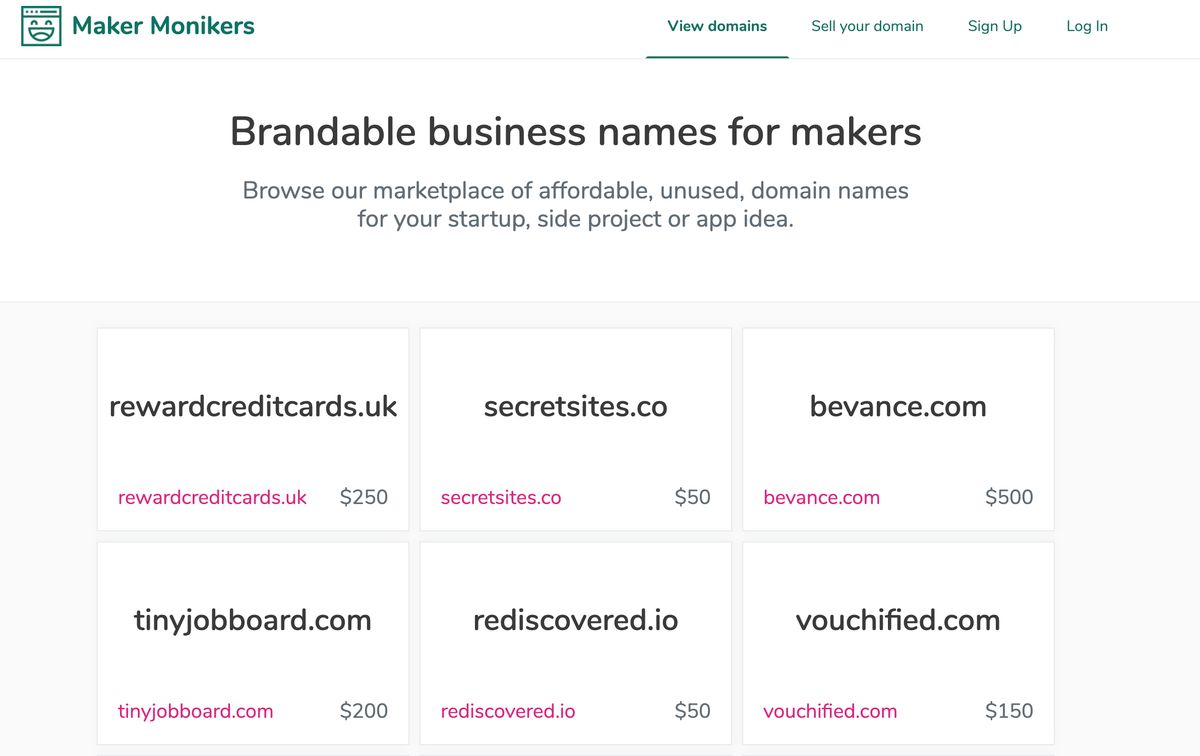Select the rewardcreditcards.uk listing card
1200x756 pixels.
pos(252,407)
